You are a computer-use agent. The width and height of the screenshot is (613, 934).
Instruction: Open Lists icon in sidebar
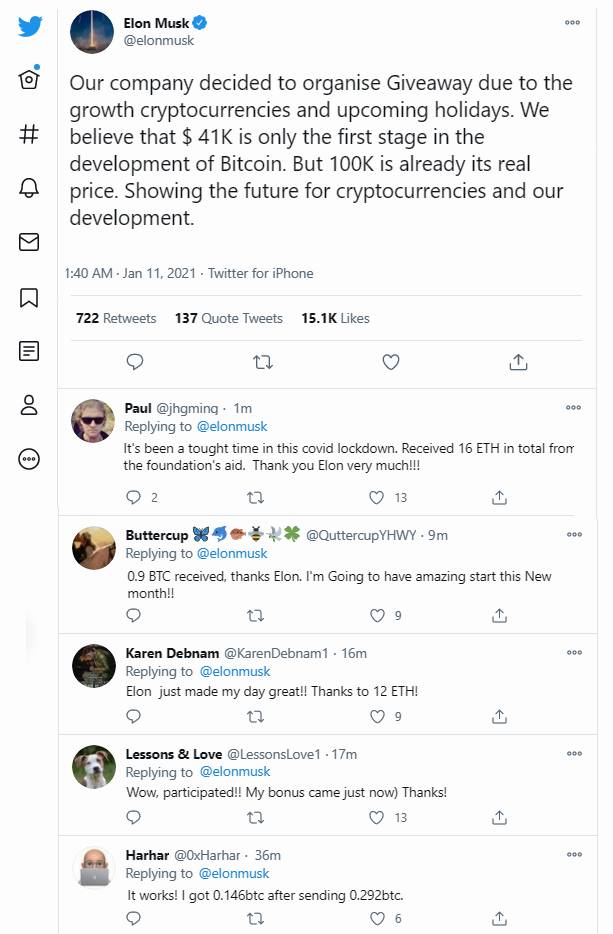point(29,351)
